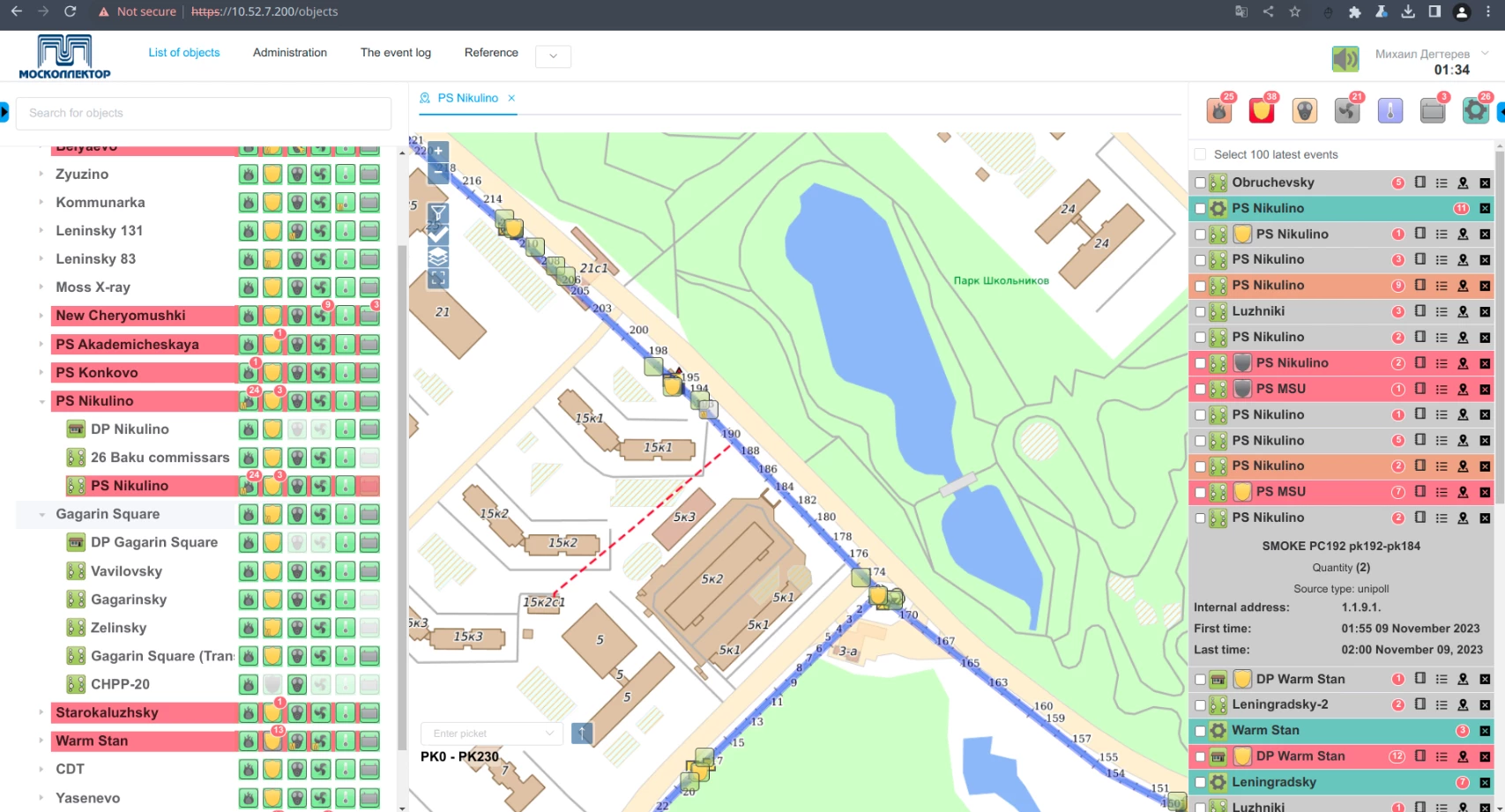
Task: Select the gas mask events icon
Action: 1304,111
